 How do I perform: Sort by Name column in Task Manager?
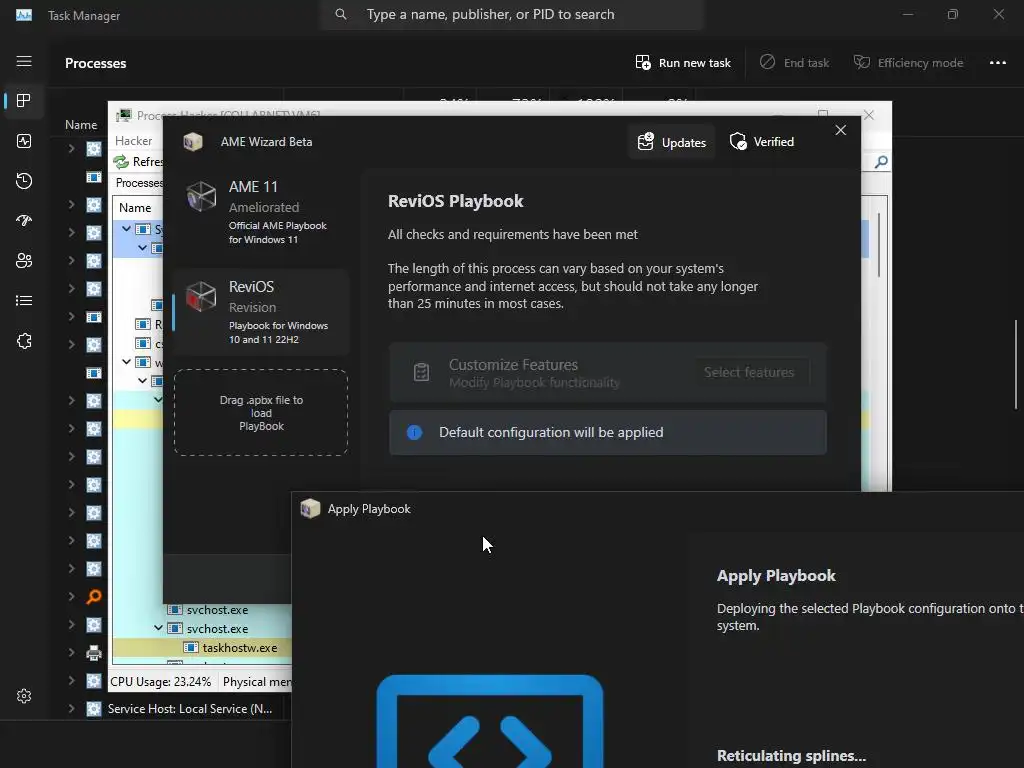click(x=81, y=125)
